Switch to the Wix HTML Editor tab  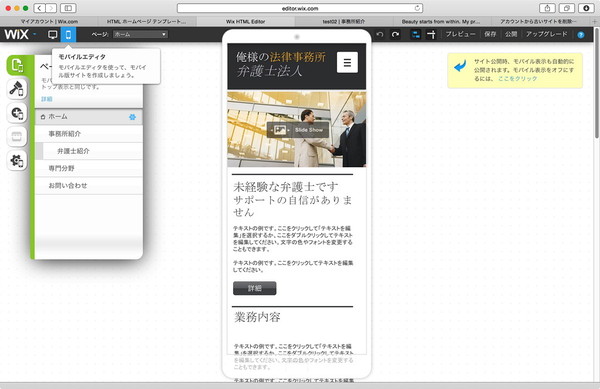(246, 21)
